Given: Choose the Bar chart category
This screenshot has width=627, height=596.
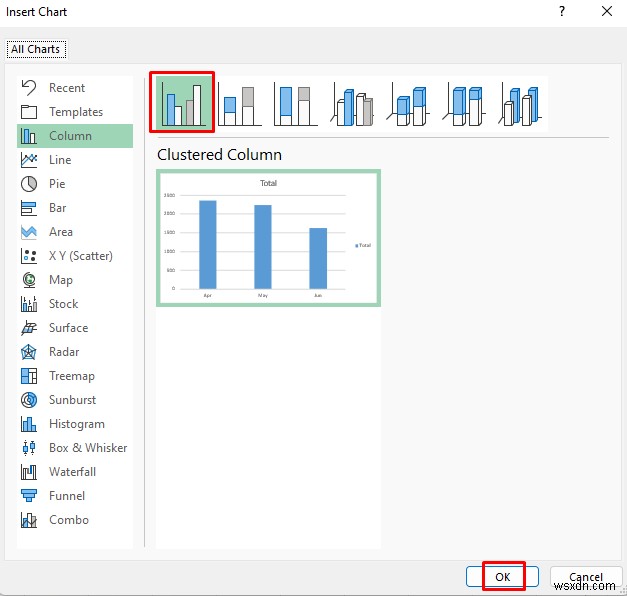Looking at the screenshot, I should point(75,208).
